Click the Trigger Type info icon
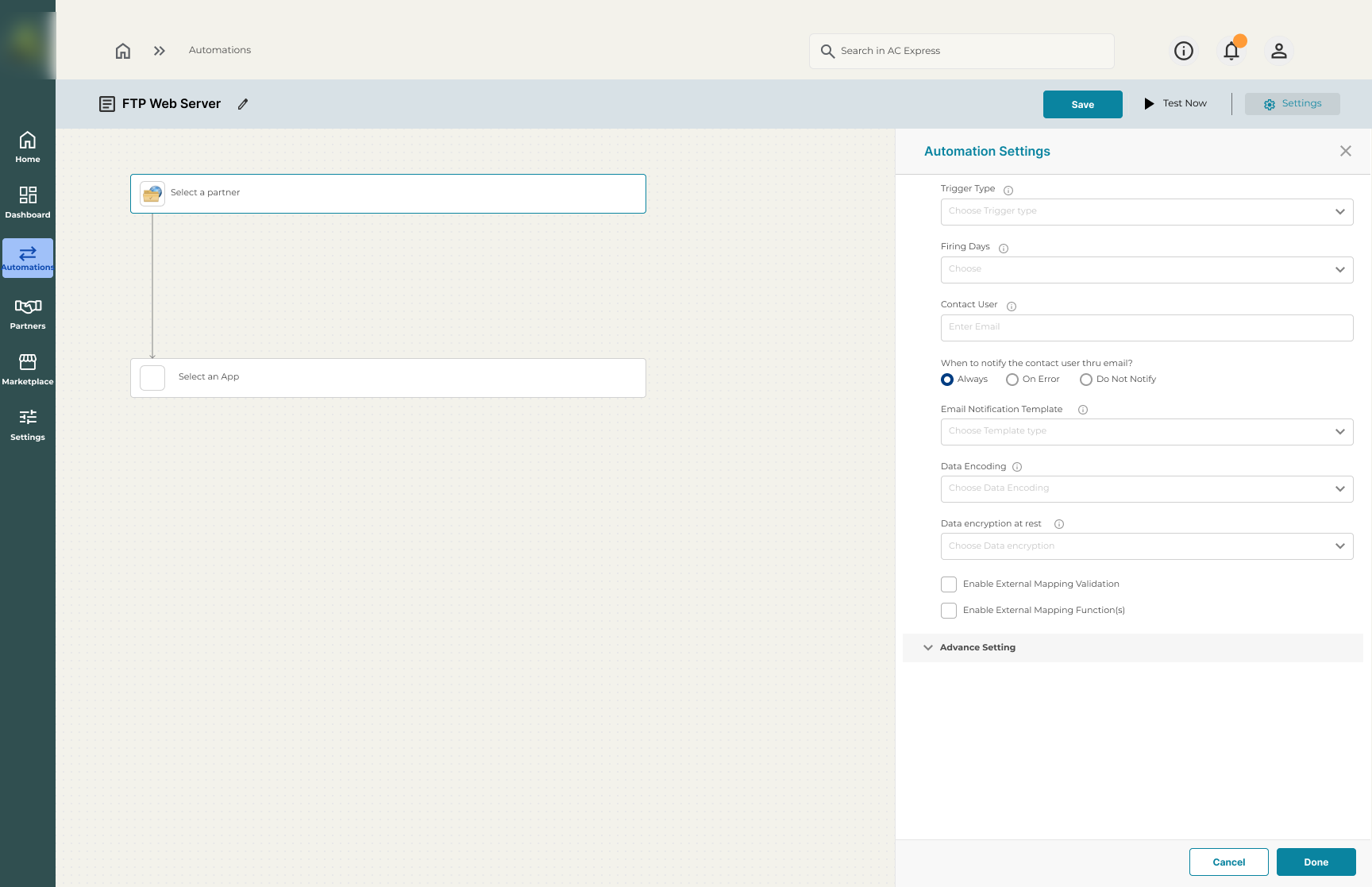This screenshot has height=887, width=1372. (1008, 191)
